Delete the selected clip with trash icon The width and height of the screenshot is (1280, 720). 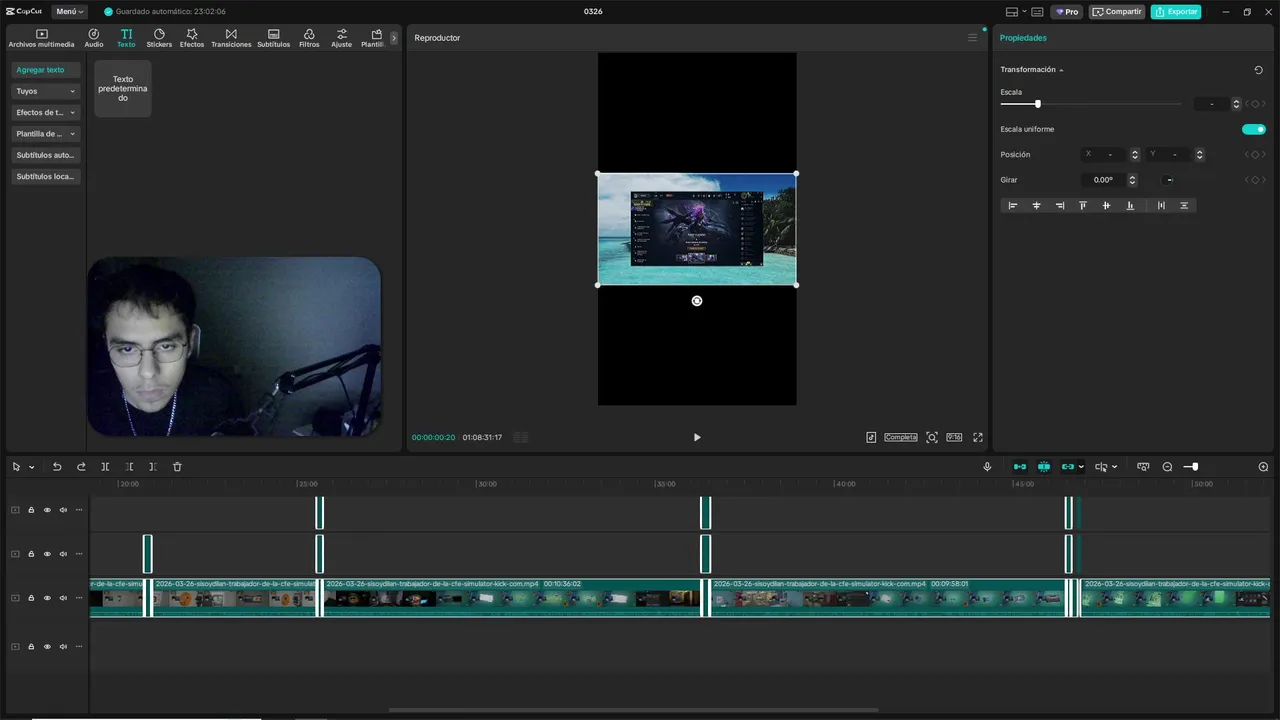[177, 467]
